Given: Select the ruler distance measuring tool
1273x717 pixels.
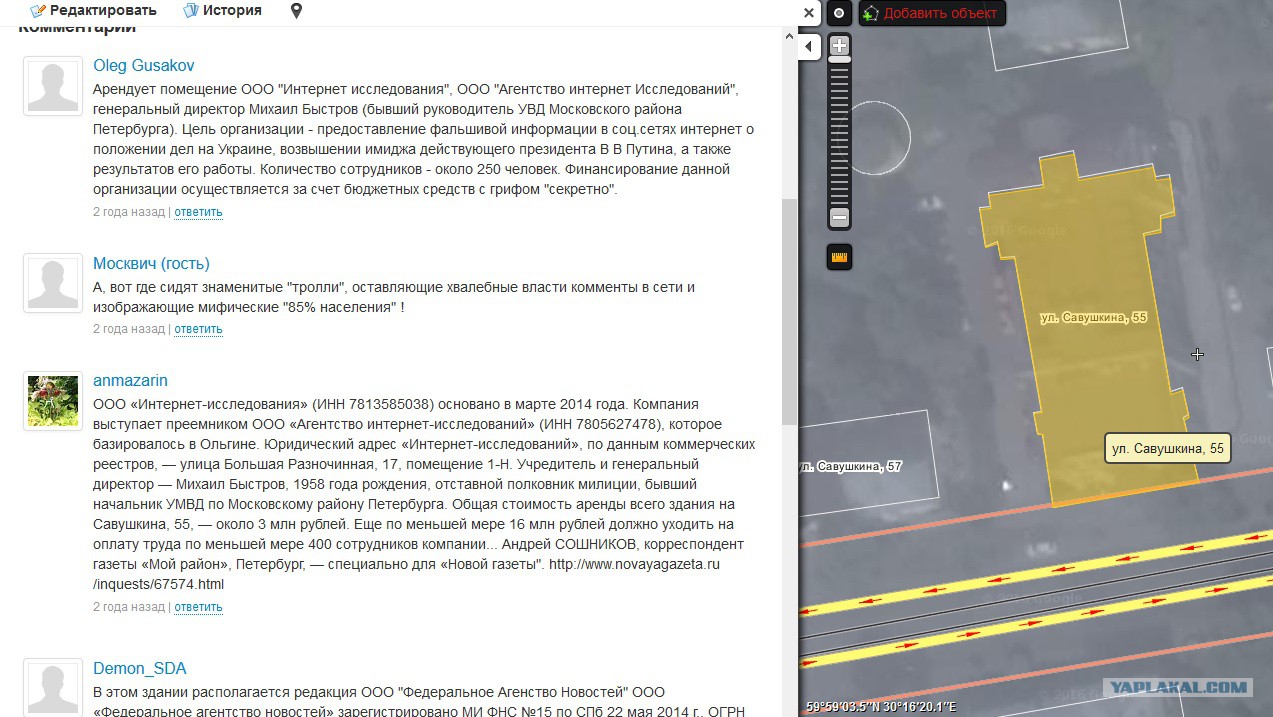Looking at the screenshot, I should [839, 257].
